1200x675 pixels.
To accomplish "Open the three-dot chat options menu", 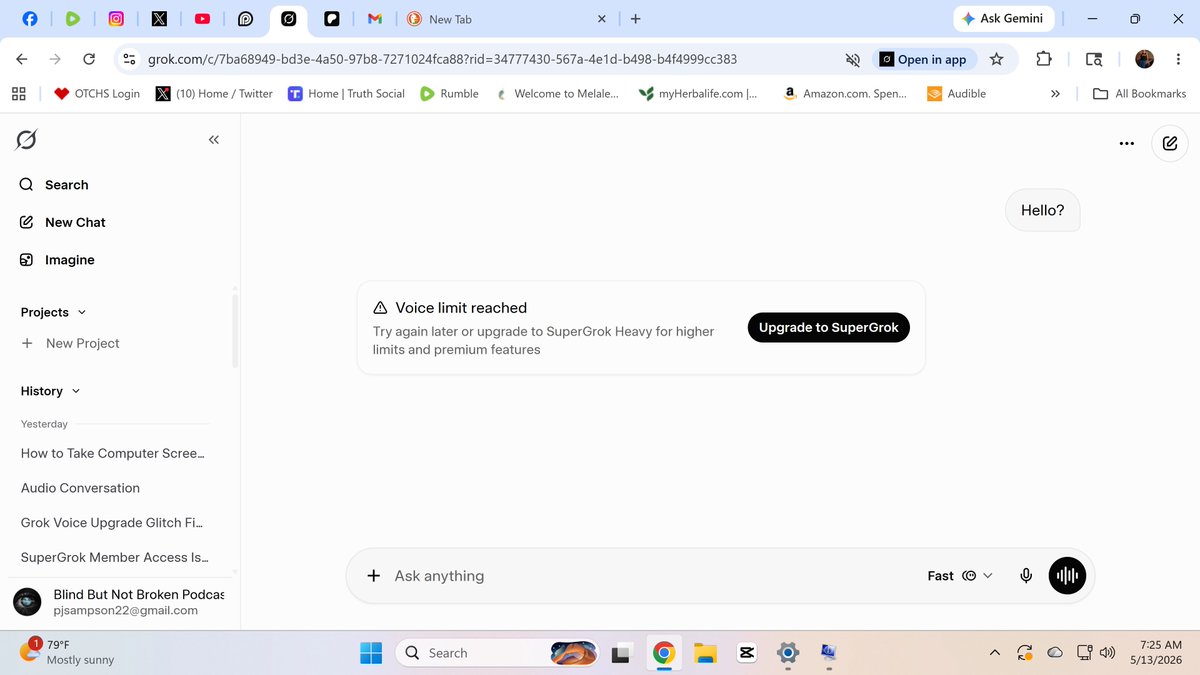I will point(1127,144).
